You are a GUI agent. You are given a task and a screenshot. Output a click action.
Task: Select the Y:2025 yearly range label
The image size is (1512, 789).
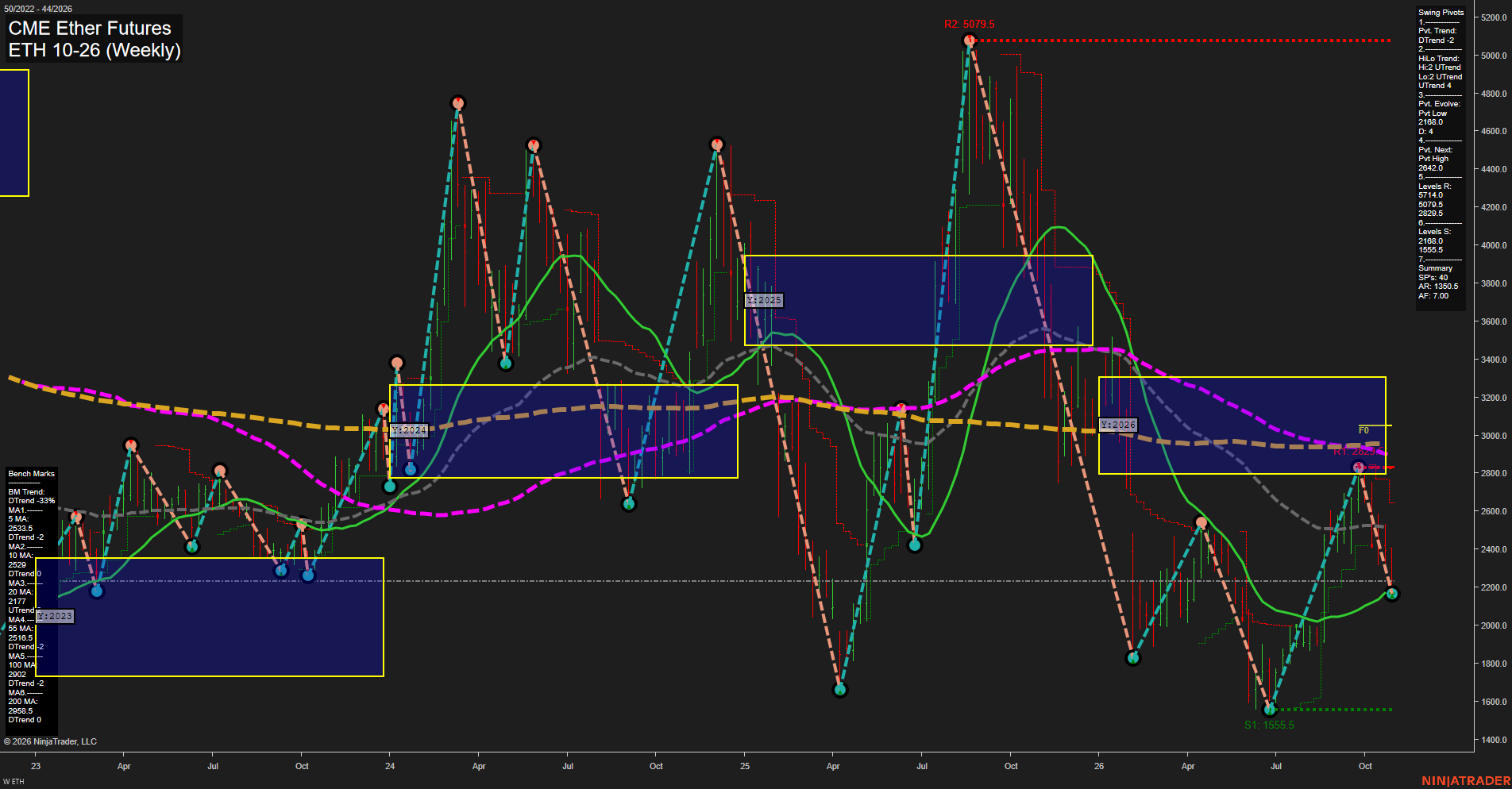764,300
